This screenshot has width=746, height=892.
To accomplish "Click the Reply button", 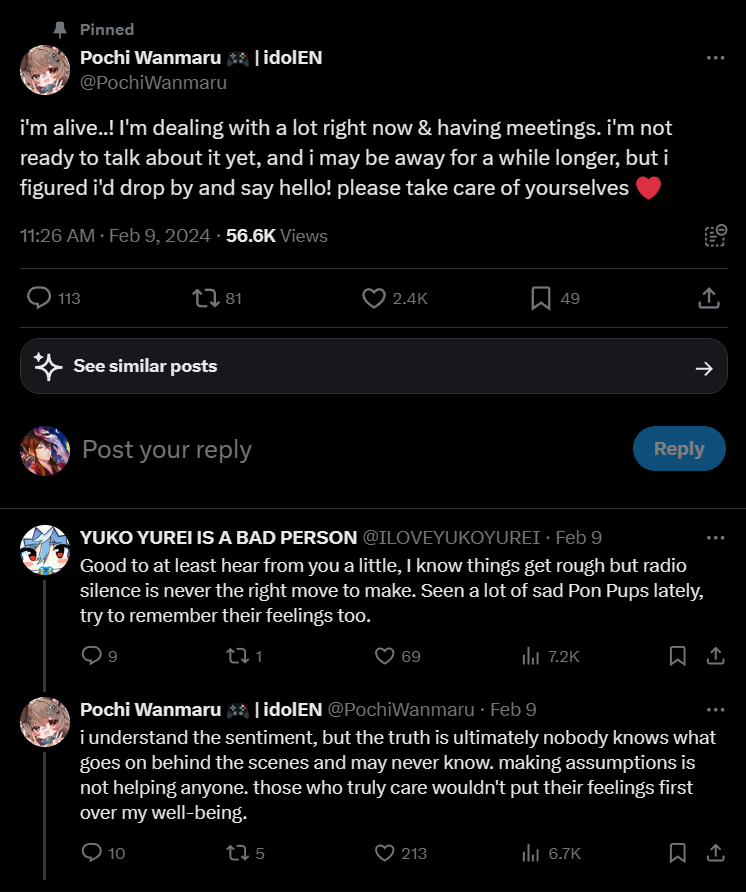I will click(679, 449).
